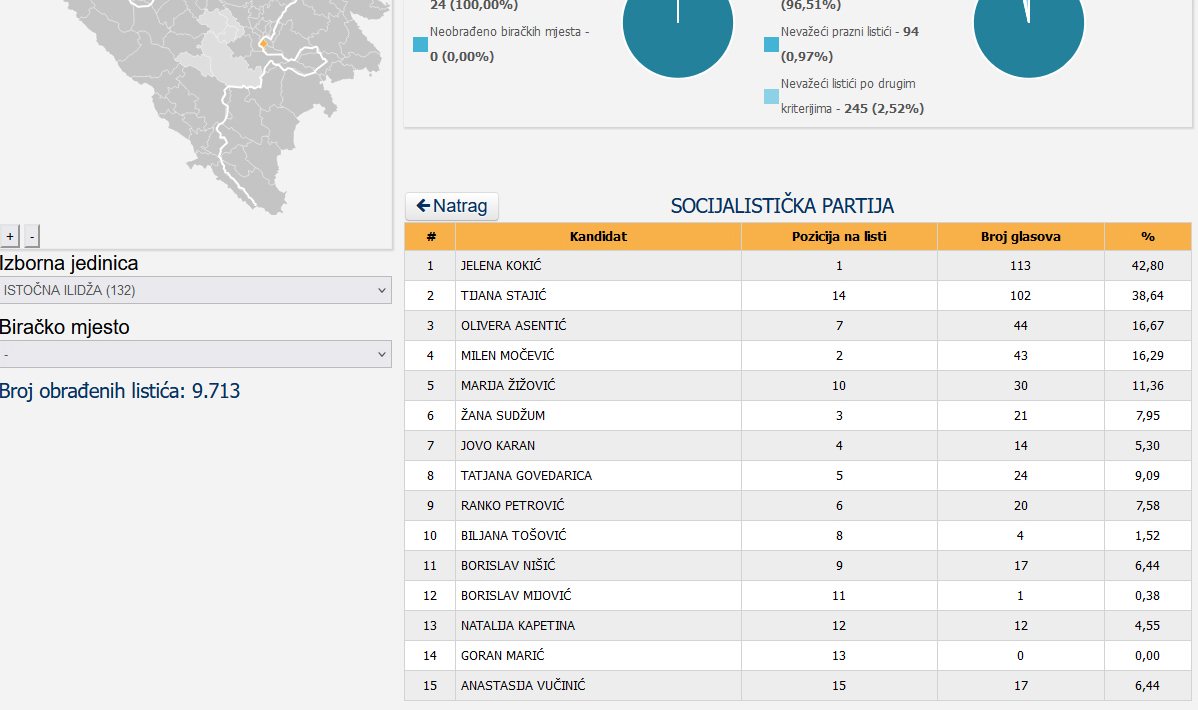
Task: Click the % column header
Action: click(x=1148, y=237)
